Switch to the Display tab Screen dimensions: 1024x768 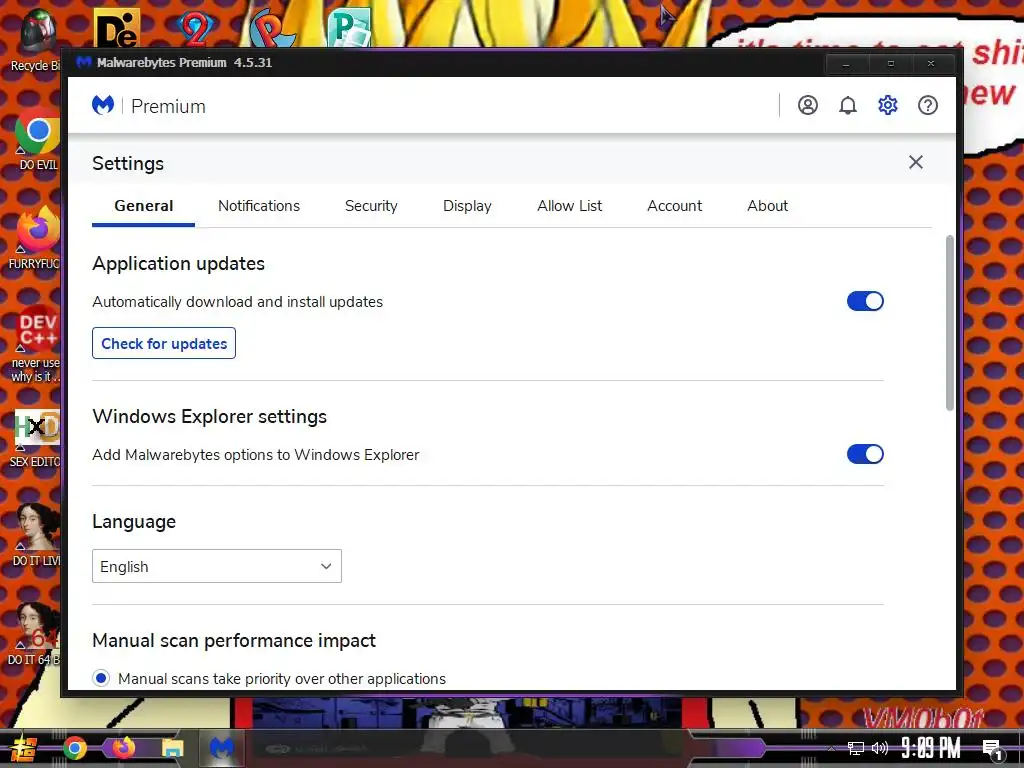pyautogui.click(x=467, y=206)
